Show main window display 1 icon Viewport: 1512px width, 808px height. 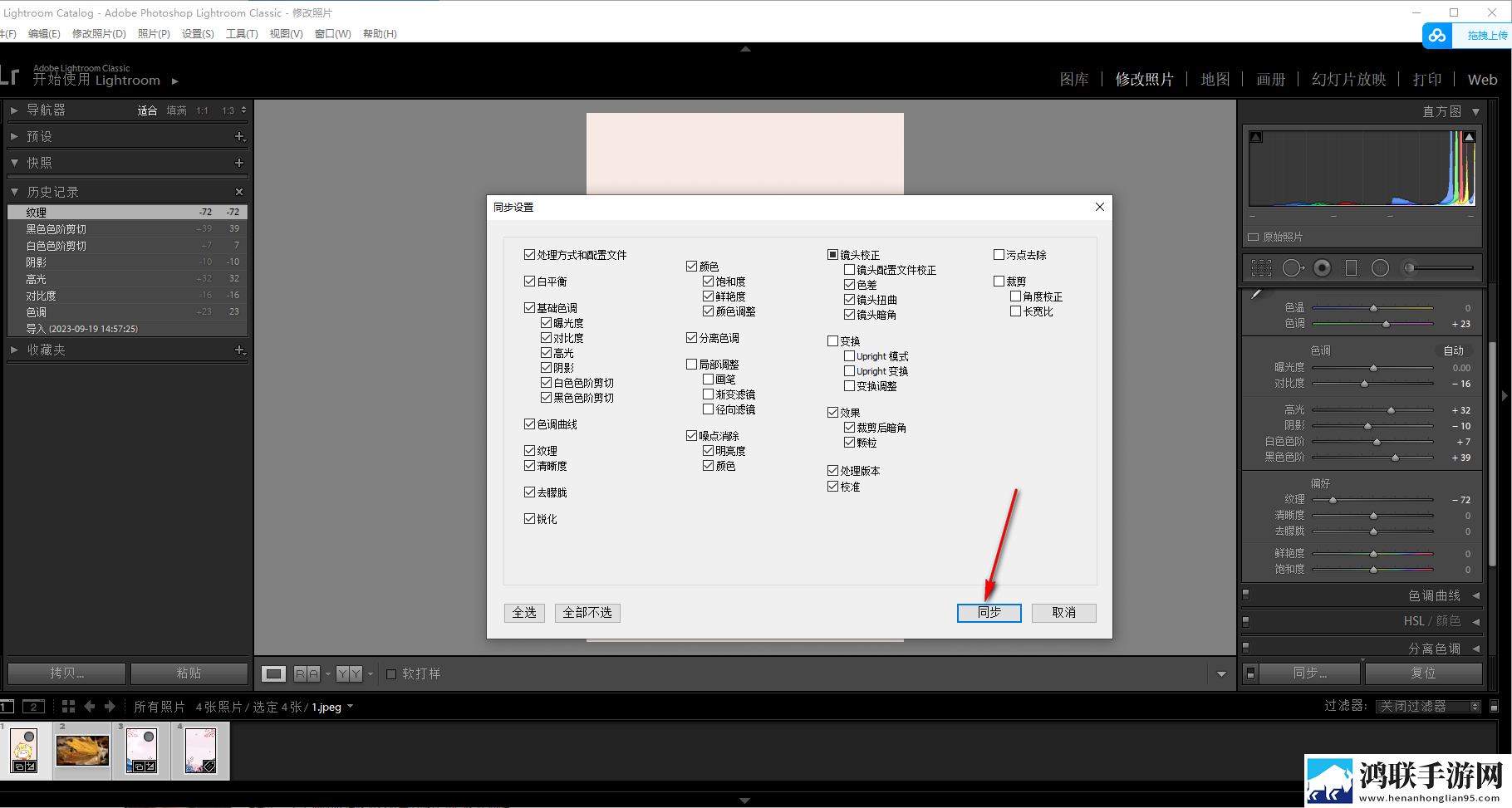tap(7, 707)
